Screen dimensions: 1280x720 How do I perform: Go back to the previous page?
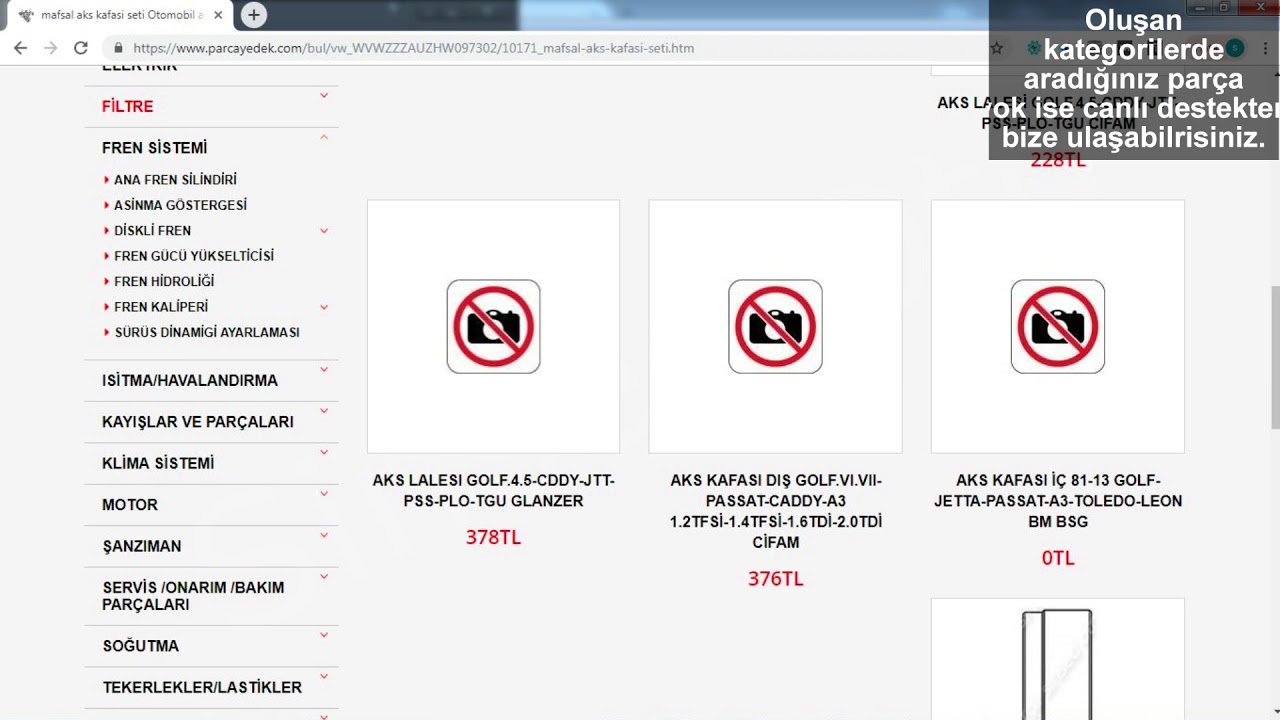(x=20, y=47)
